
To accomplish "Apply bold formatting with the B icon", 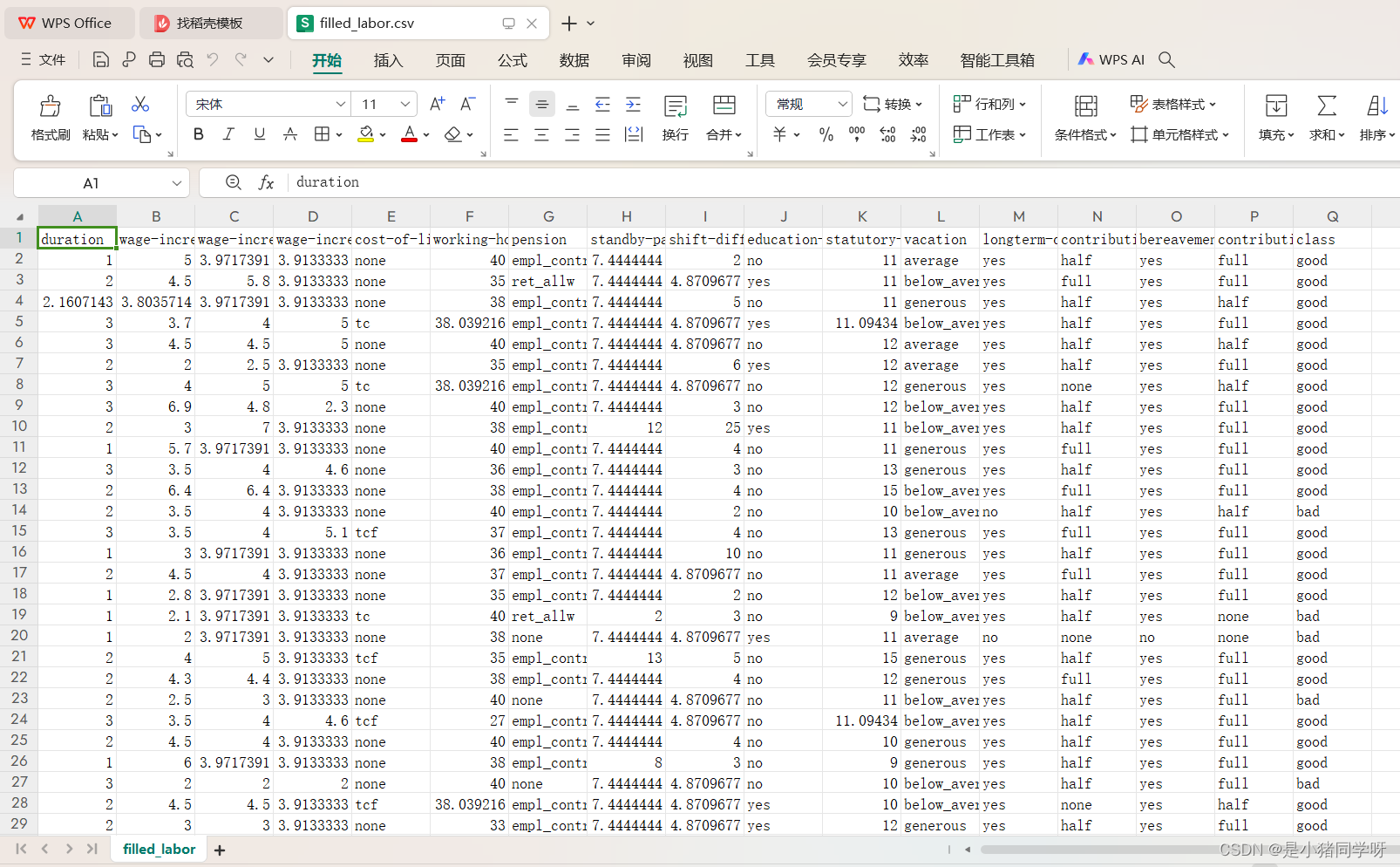I will [199, 134].
